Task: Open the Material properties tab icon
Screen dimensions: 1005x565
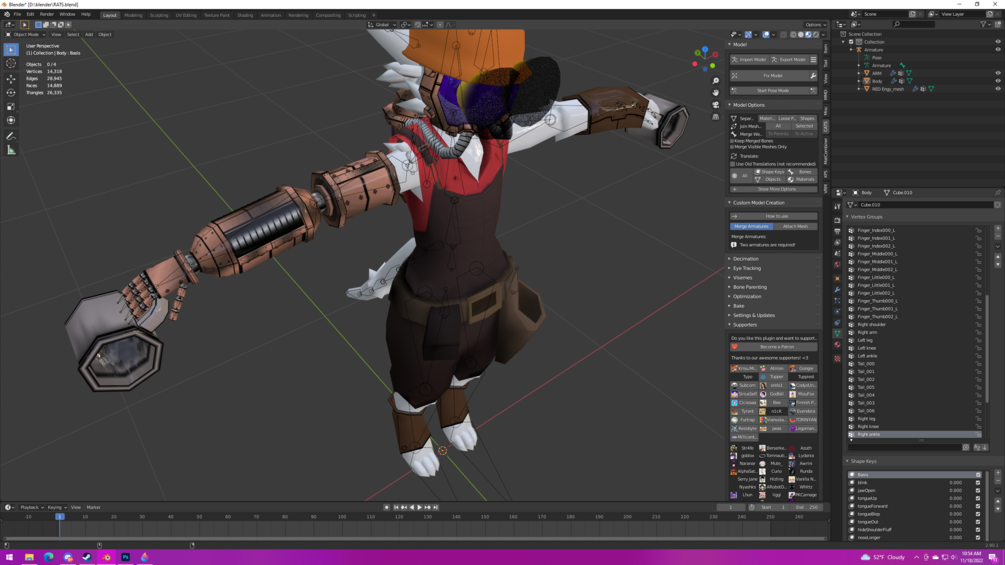Action: point(837,345)
